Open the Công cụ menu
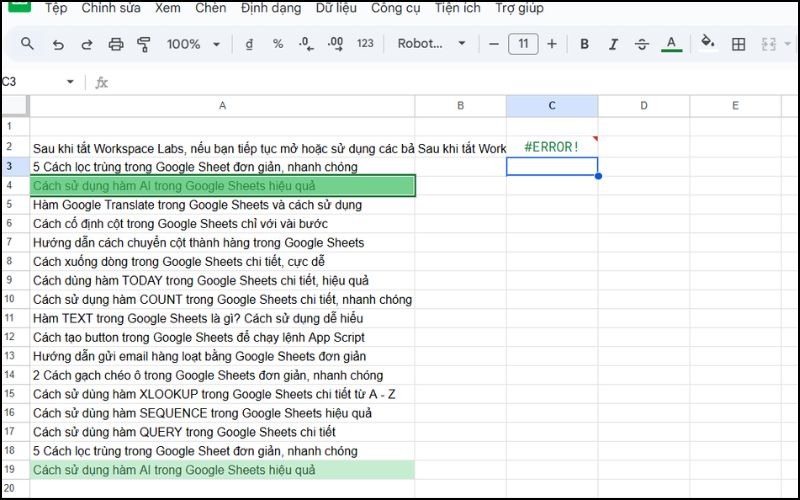The width and height of the screenshot is (800, 500). click(395, 8)
